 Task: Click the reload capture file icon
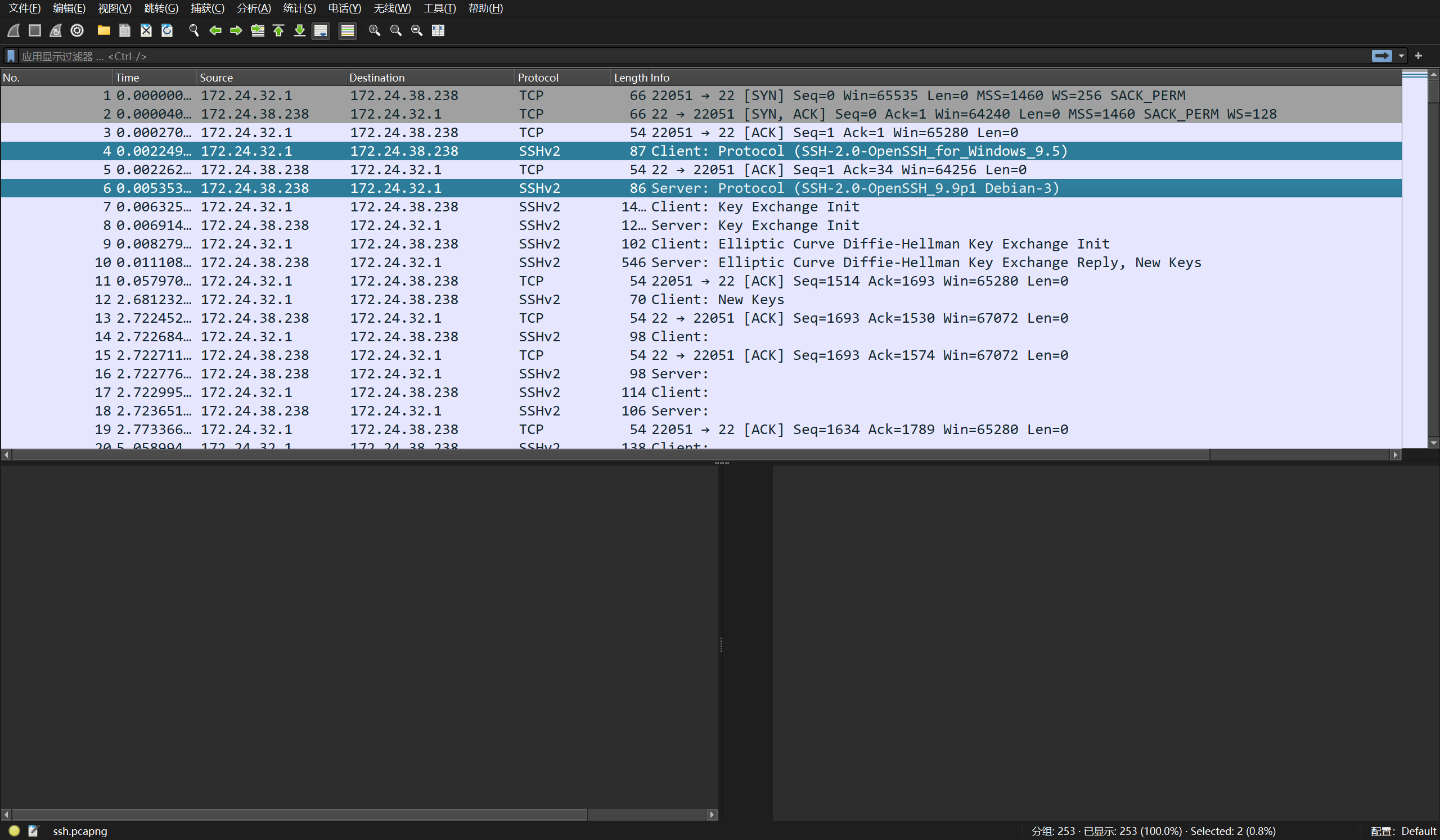tap(167, 30)
